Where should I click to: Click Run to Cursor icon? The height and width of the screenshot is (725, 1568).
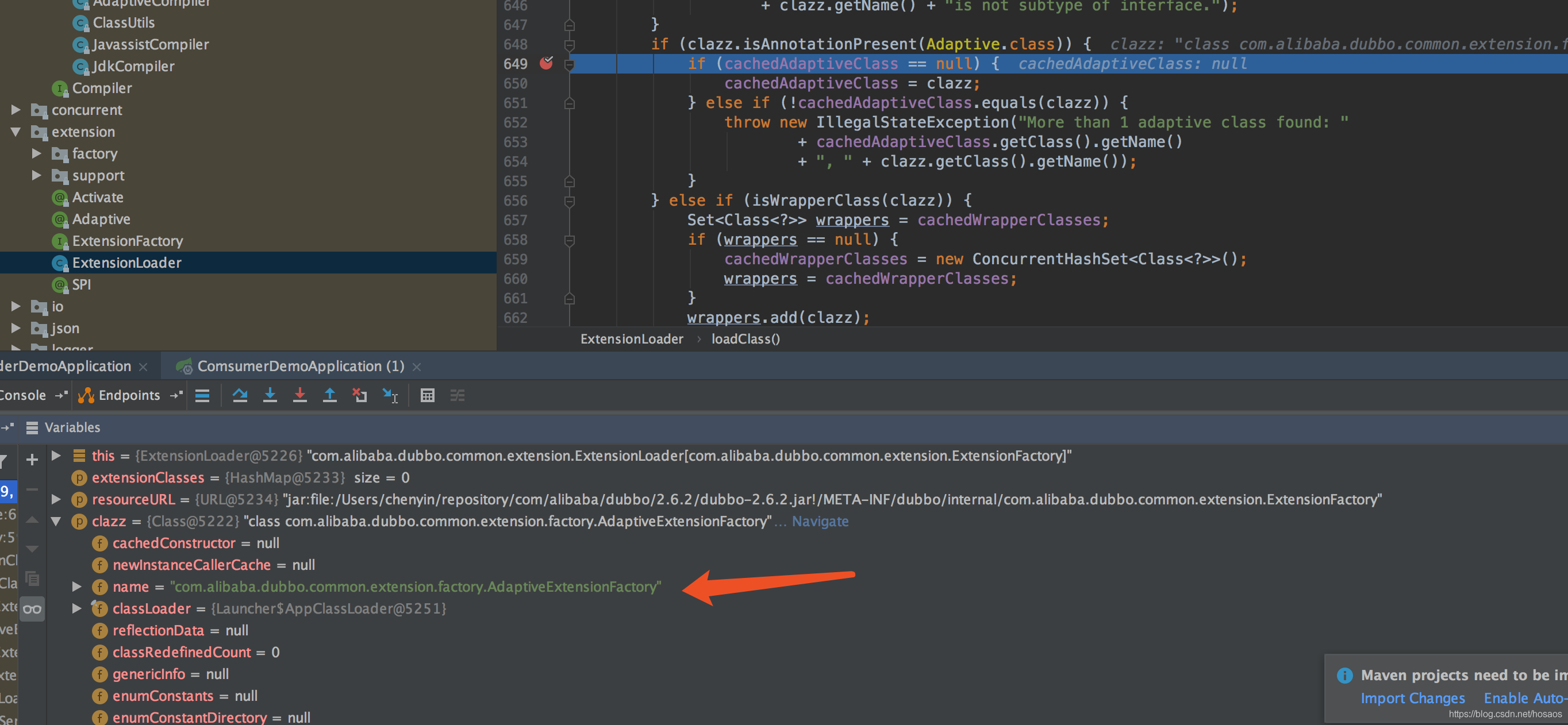click(390, 395)
